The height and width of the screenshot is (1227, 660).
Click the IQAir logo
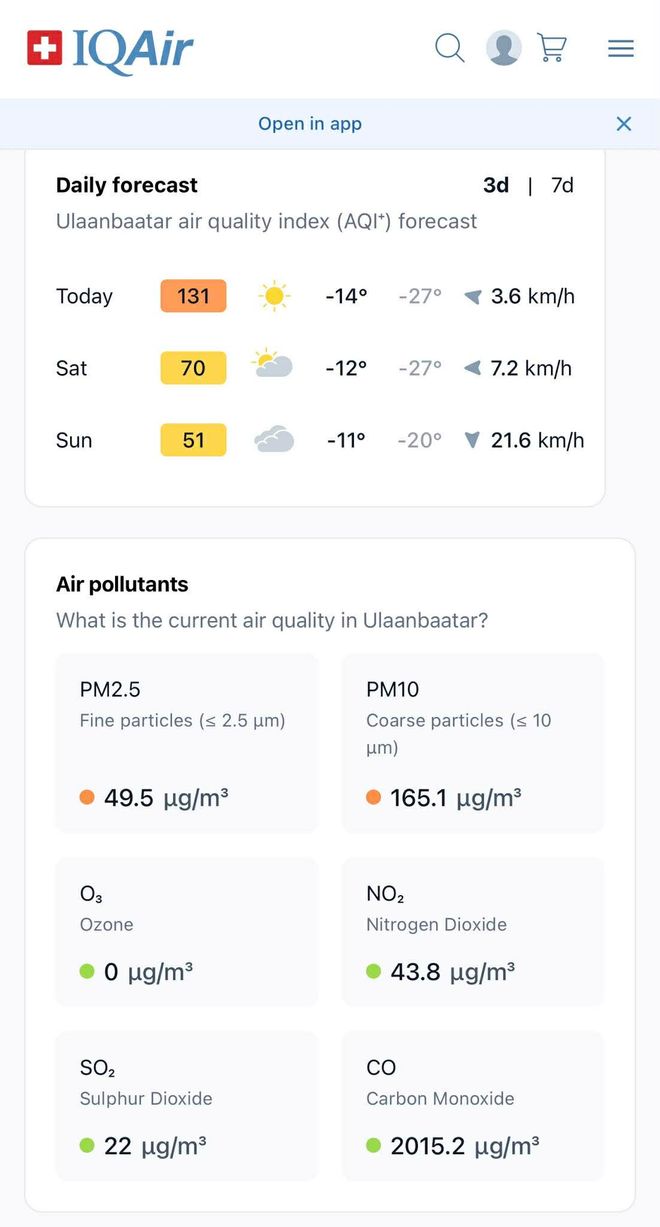pos(110,49)
